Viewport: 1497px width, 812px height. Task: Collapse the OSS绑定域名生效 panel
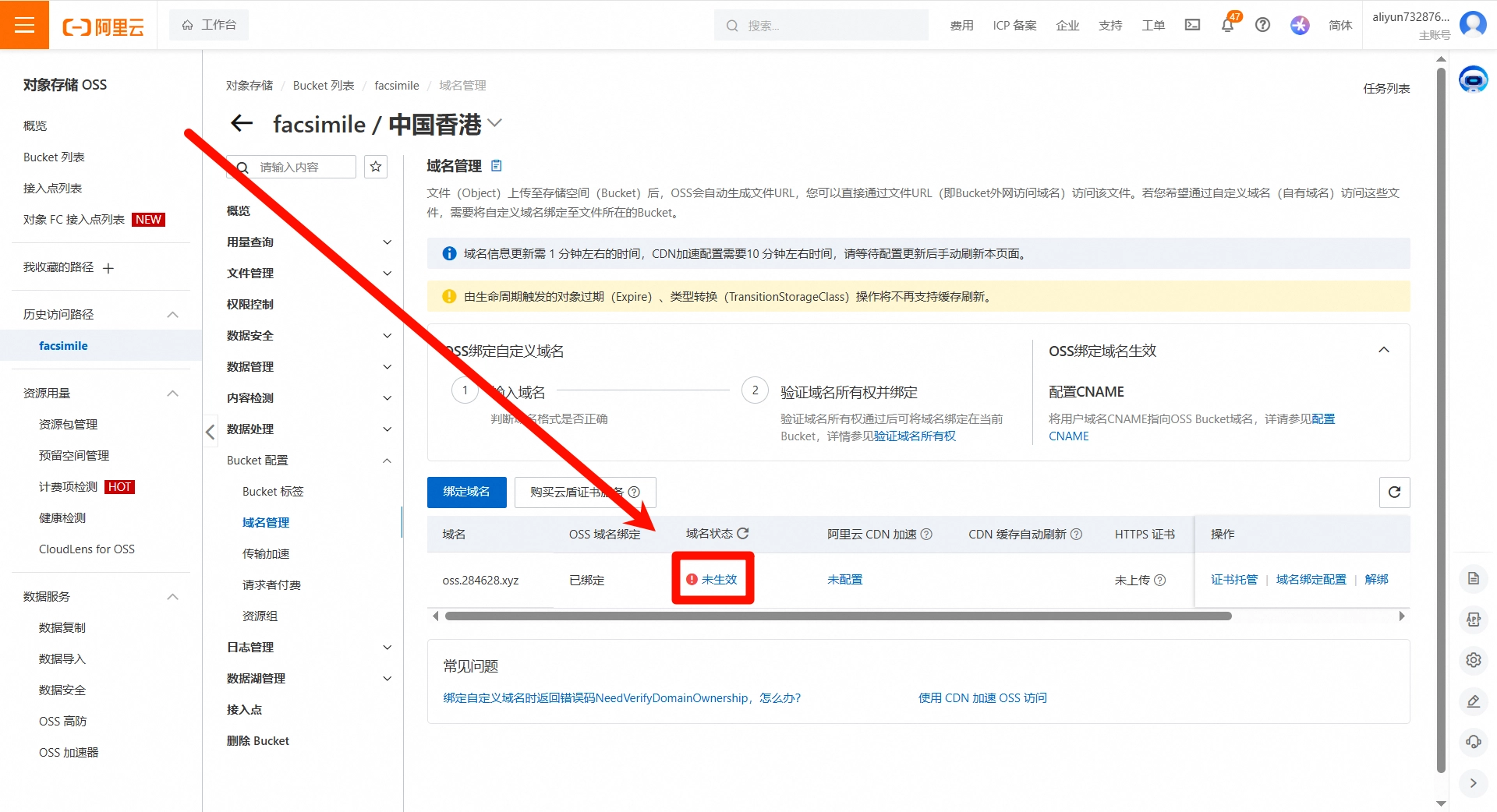1384,350
